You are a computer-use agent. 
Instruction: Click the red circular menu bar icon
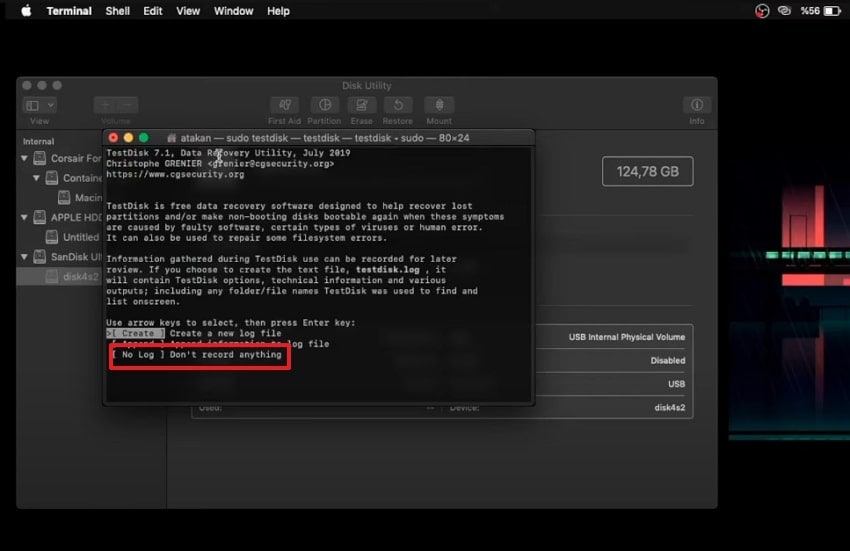click(762, 11)
